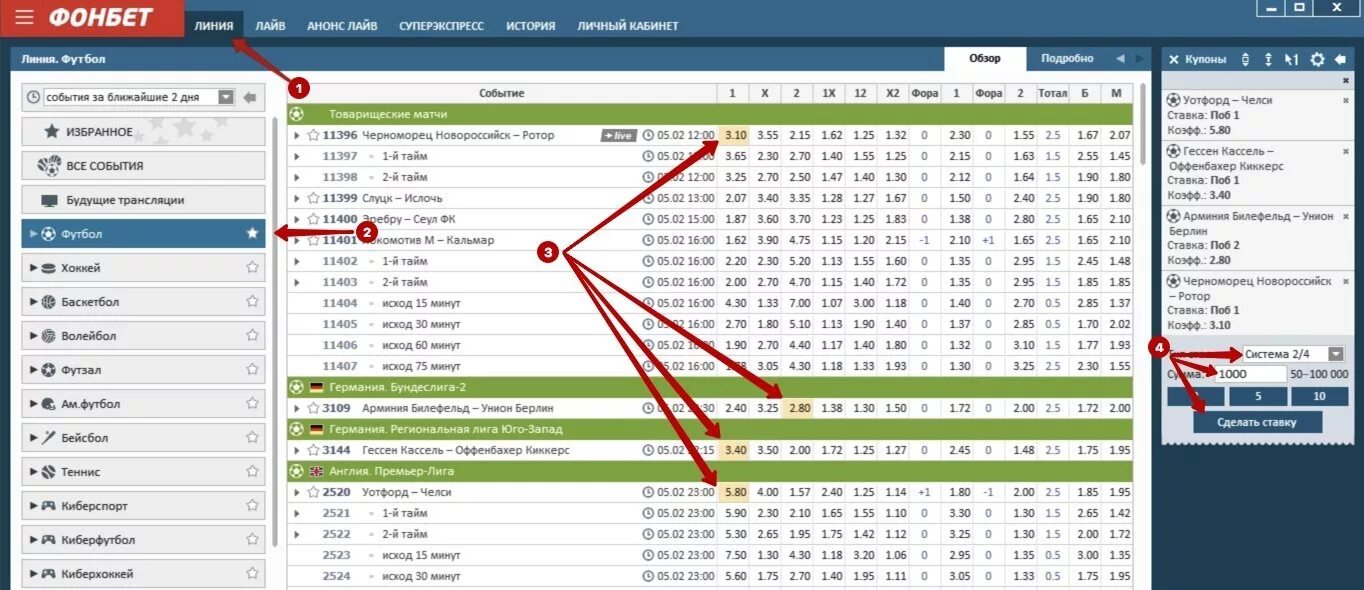Click the Будущие трансляции button
This screenshot has height=590, width=1364.
[x=143, y=199]
